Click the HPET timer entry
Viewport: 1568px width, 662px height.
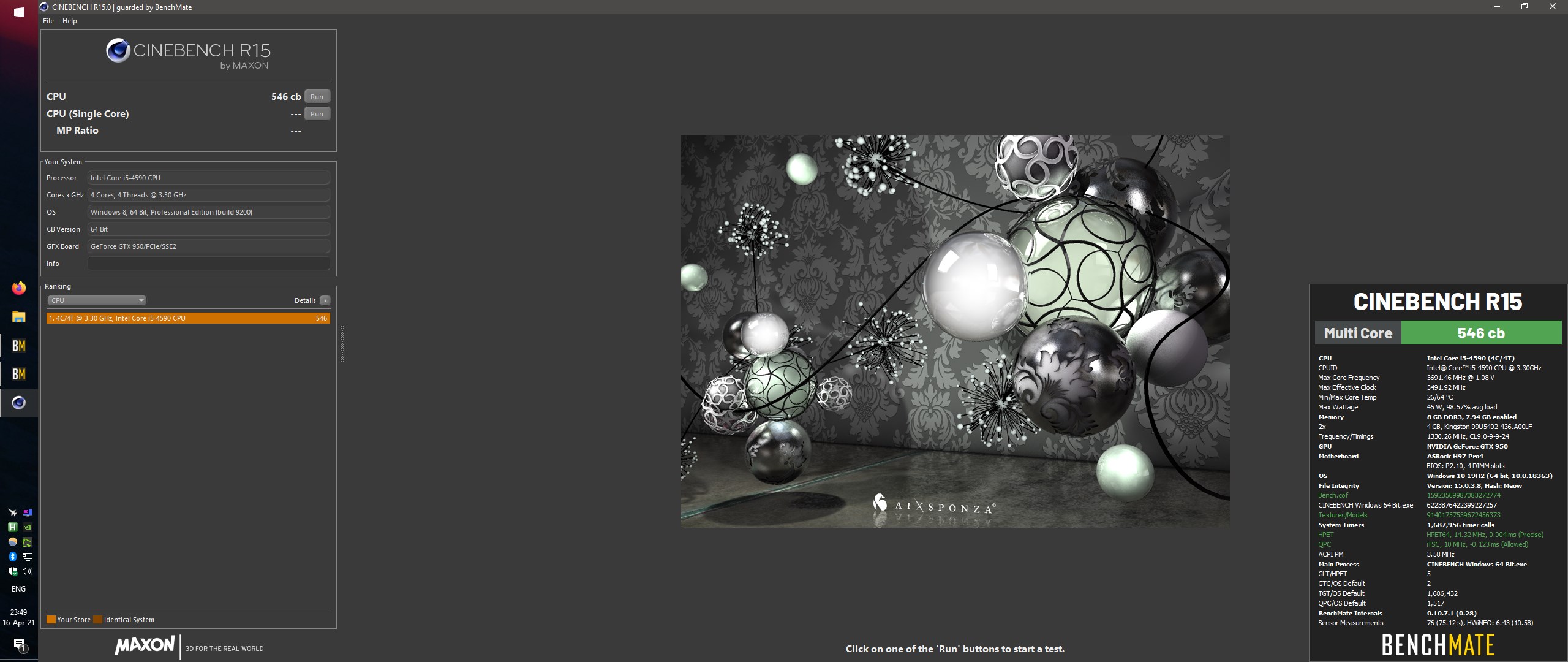(x=1325, y=535)
